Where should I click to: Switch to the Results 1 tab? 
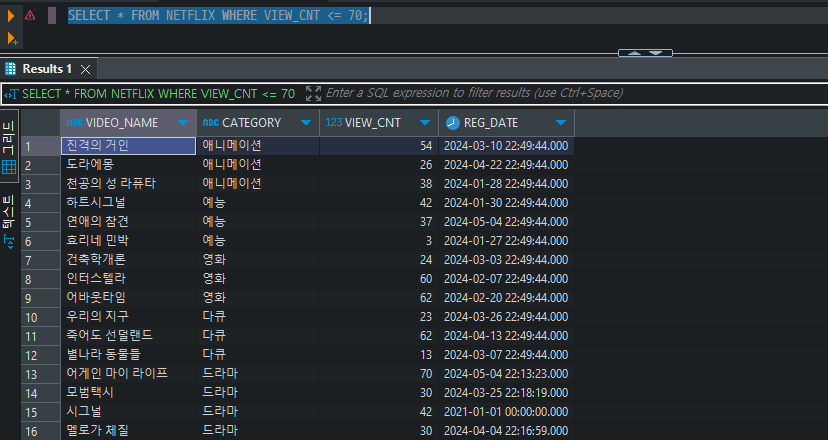47,69
